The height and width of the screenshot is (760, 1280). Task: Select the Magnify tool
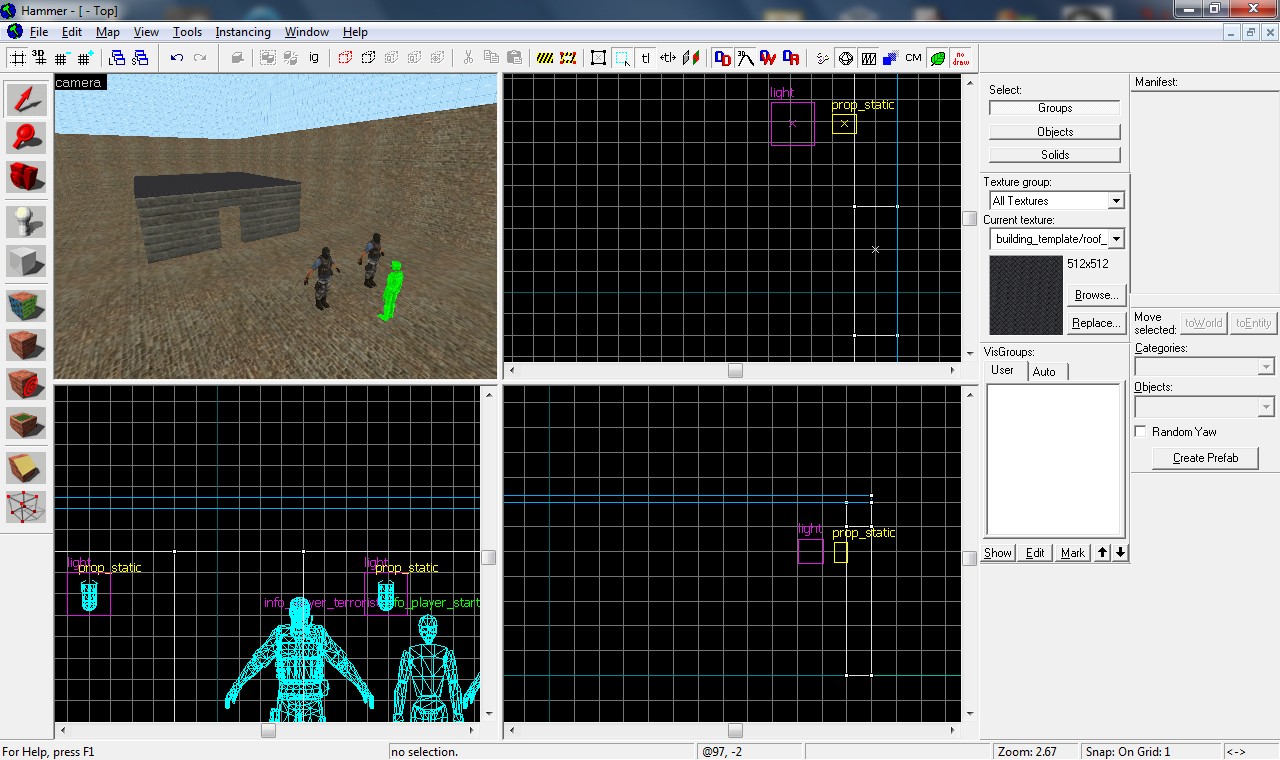click(x=24, y=137)
